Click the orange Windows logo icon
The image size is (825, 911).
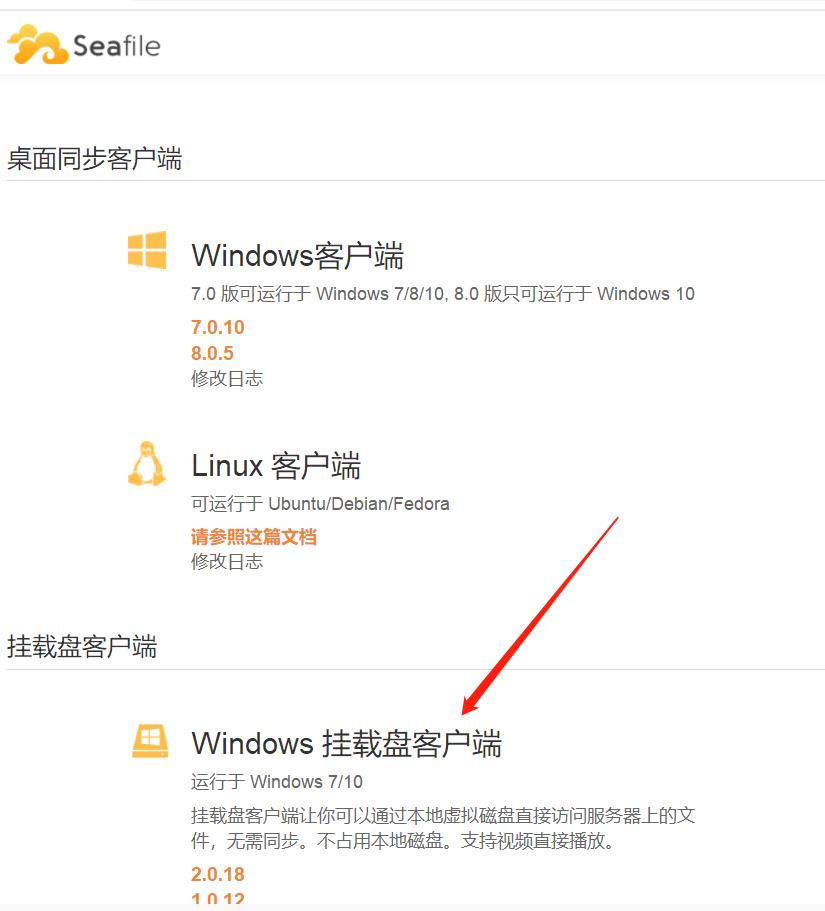147,250
